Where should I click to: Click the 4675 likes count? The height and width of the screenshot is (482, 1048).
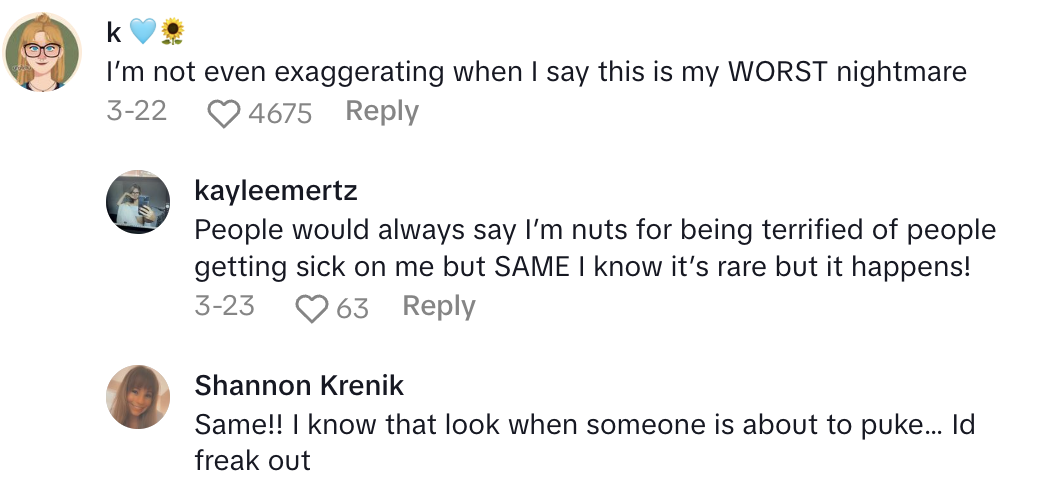280,113
